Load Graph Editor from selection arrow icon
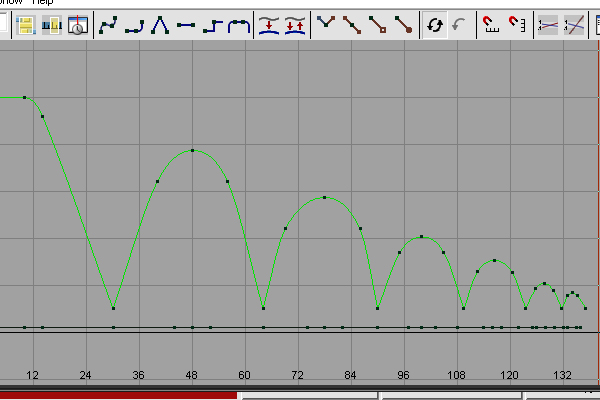The image size is (600, 400). tap(458, 25)
